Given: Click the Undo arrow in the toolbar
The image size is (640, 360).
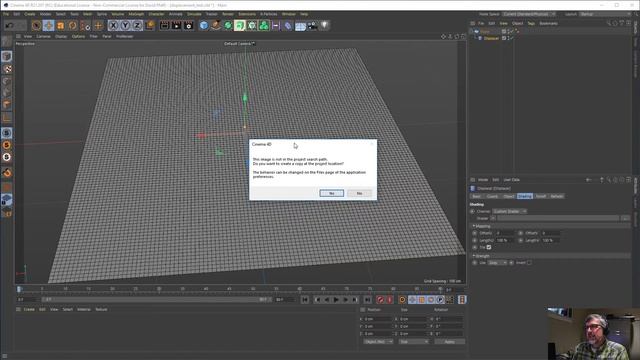Looking at the screenshot, I should pos(9,26).
